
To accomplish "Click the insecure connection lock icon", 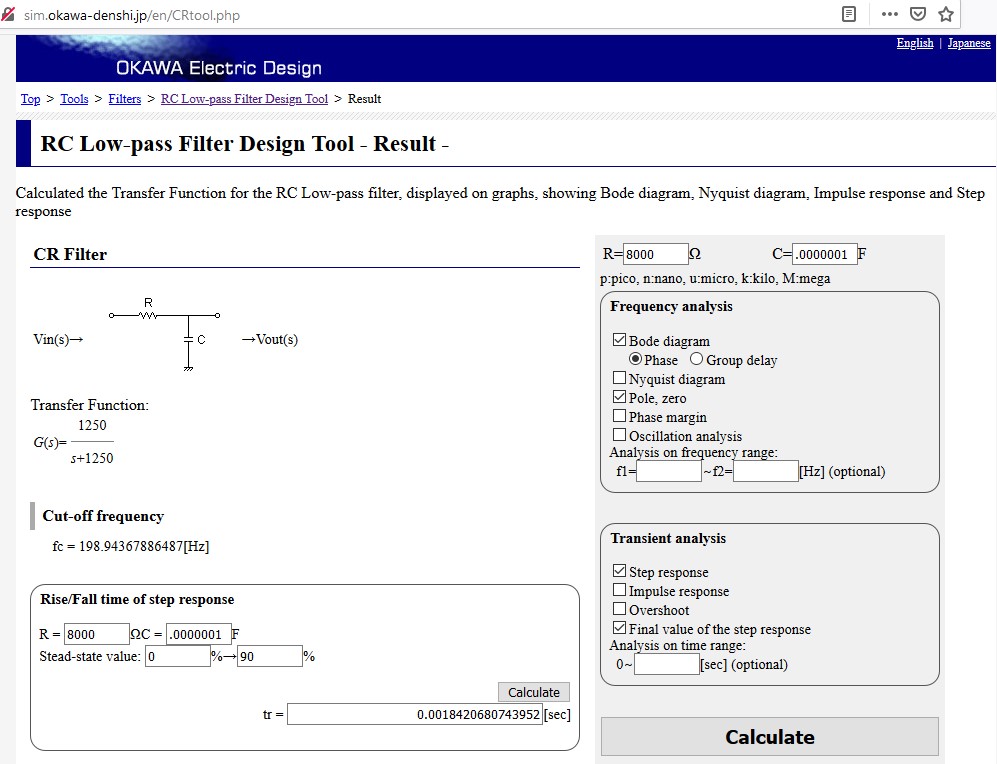I will click(9, 15).
